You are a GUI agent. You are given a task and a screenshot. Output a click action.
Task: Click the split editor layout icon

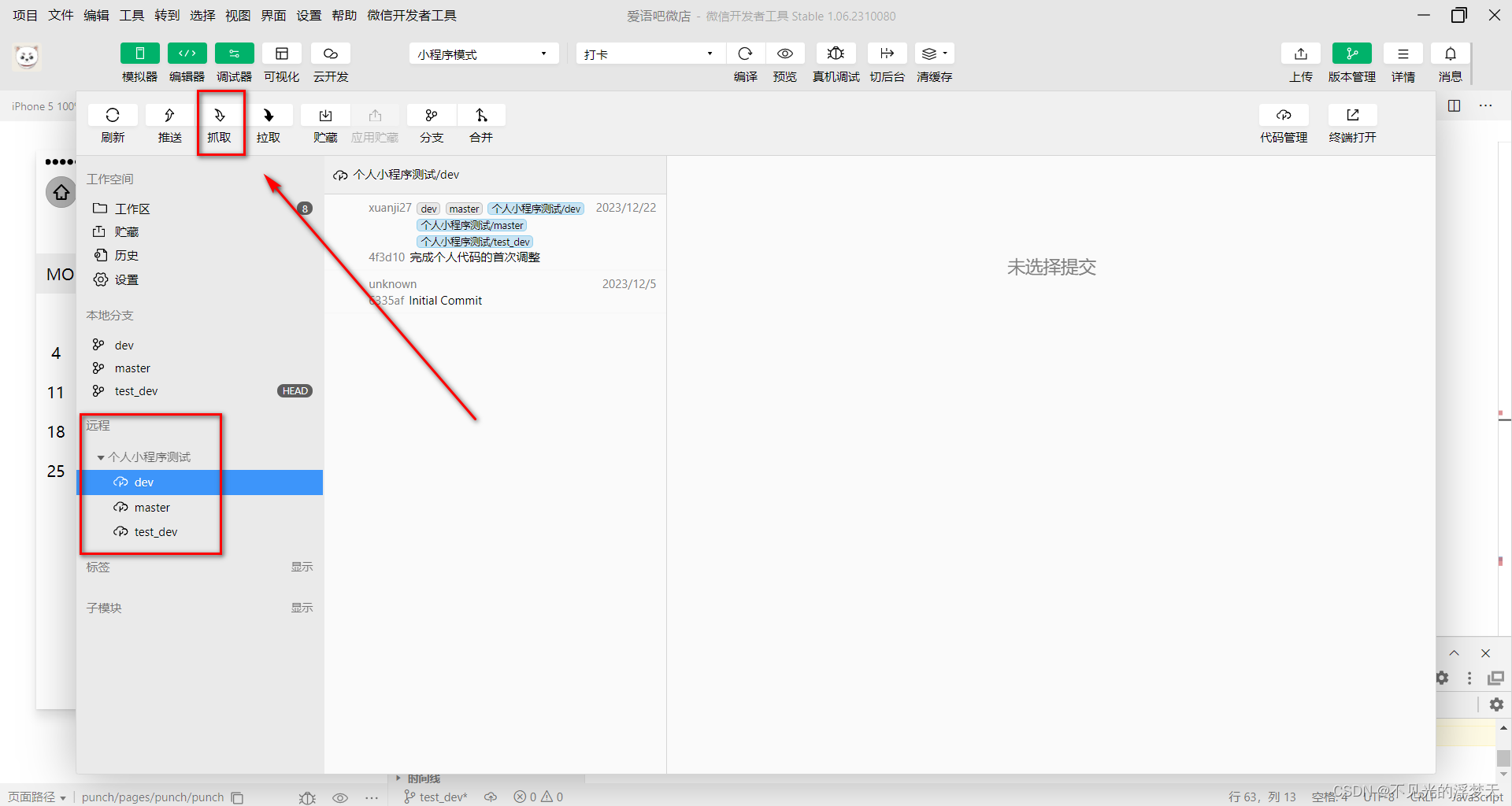click(x=1454, y=105)
